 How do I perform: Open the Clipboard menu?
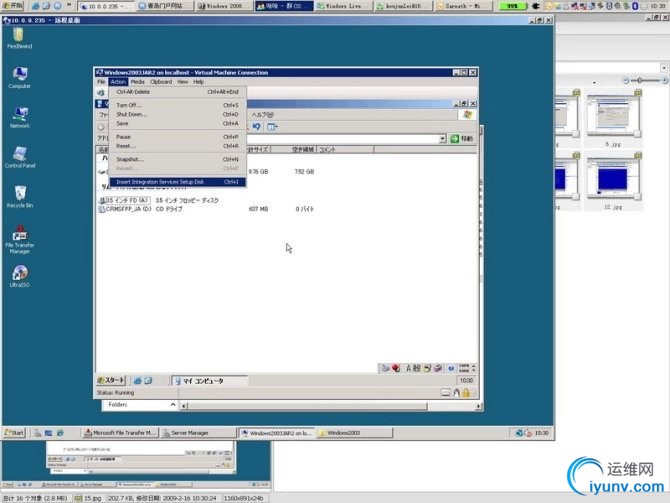(x=161, y=82)
